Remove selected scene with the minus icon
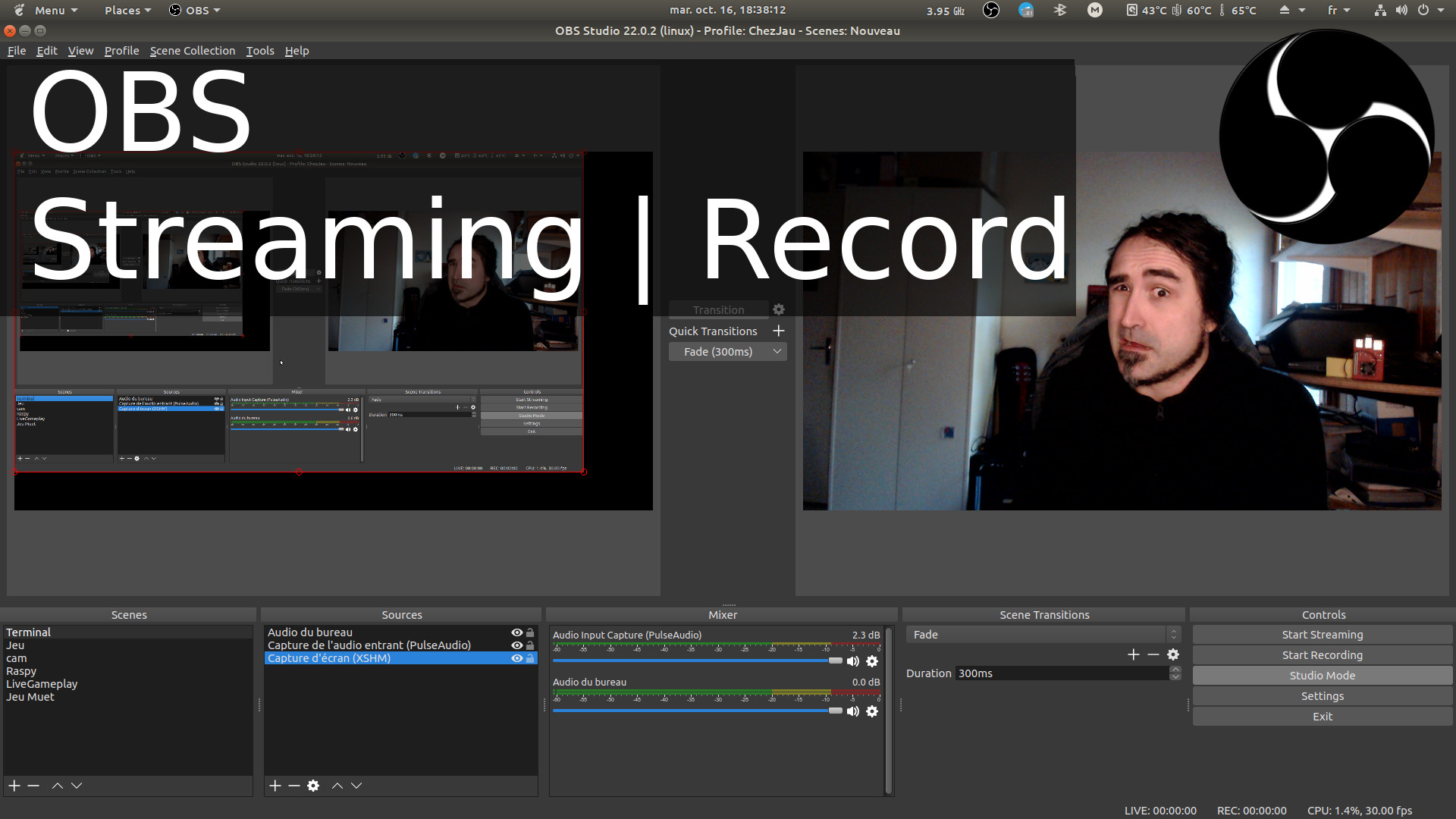The image size is (1456, 819). click(33, 786)
